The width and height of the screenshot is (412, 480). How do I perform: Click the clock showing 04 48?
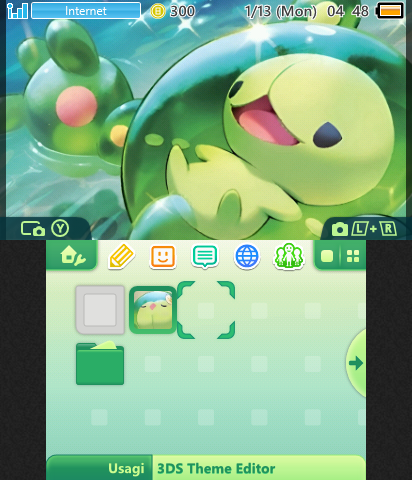coord(348,11)
